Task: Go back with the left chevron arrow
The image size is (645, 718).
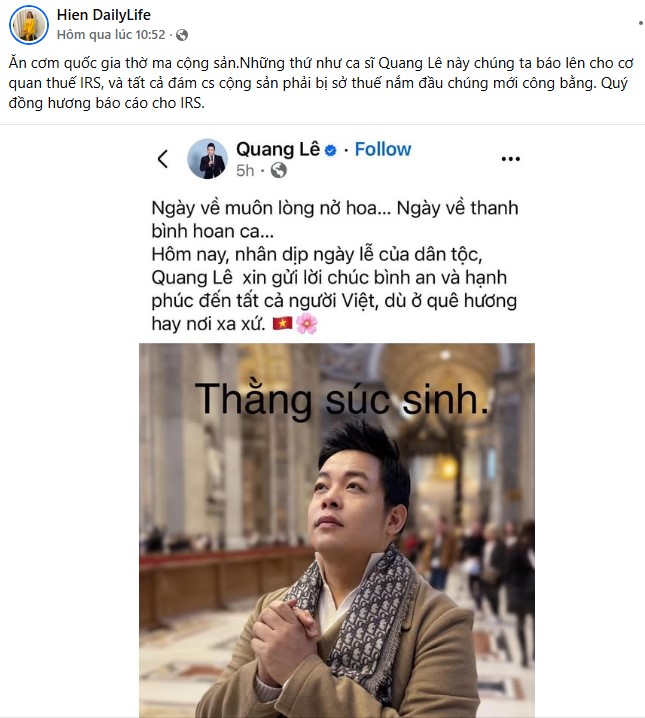Action: point(163,159)
